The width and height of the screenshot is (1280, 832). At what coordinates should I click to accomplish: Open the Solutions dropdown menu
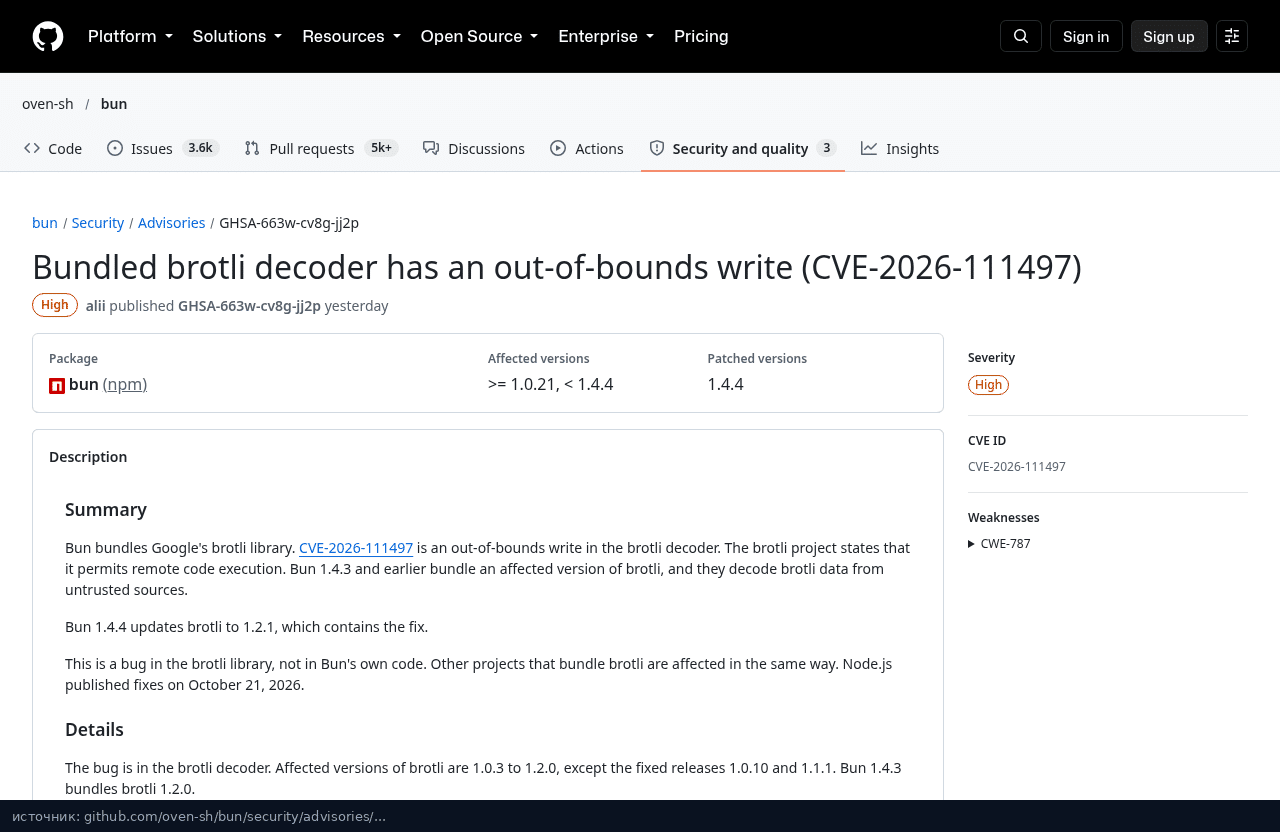click(x=237, y=37)
